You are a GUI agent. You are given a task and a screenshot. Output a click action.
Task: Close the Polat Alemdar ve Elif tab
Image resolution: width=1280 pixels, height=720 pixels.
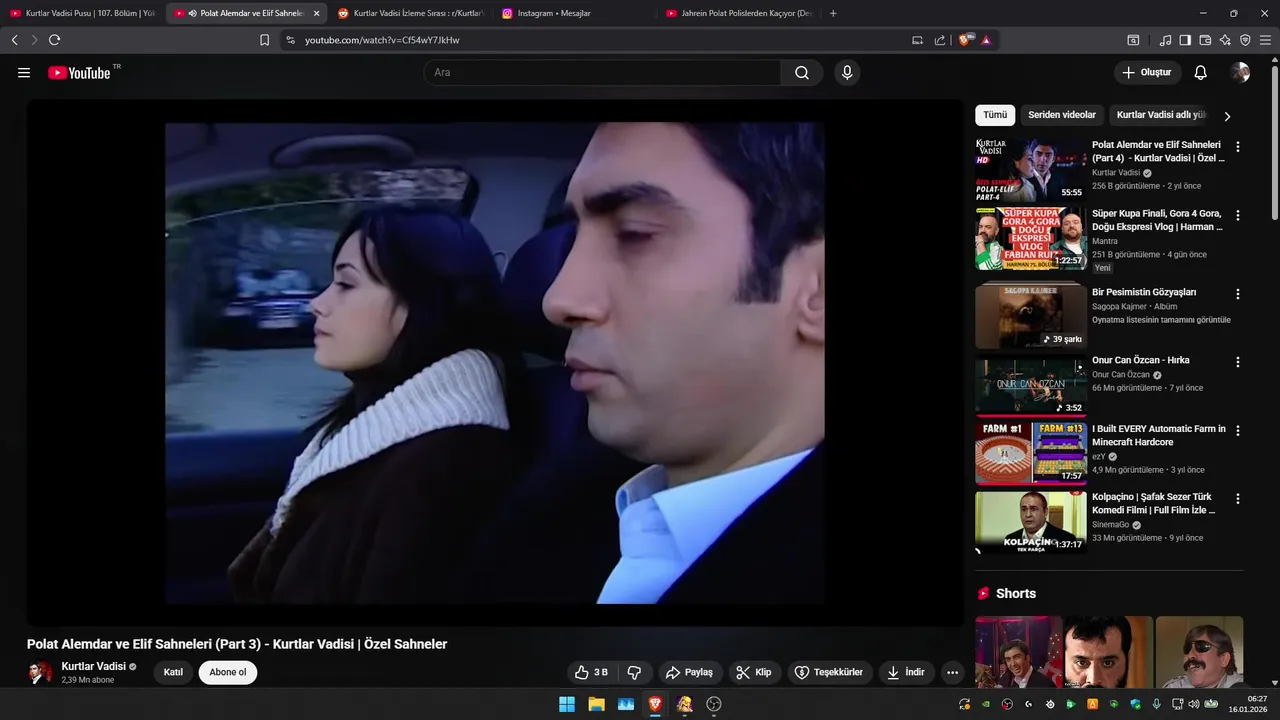tap(317, 13)
